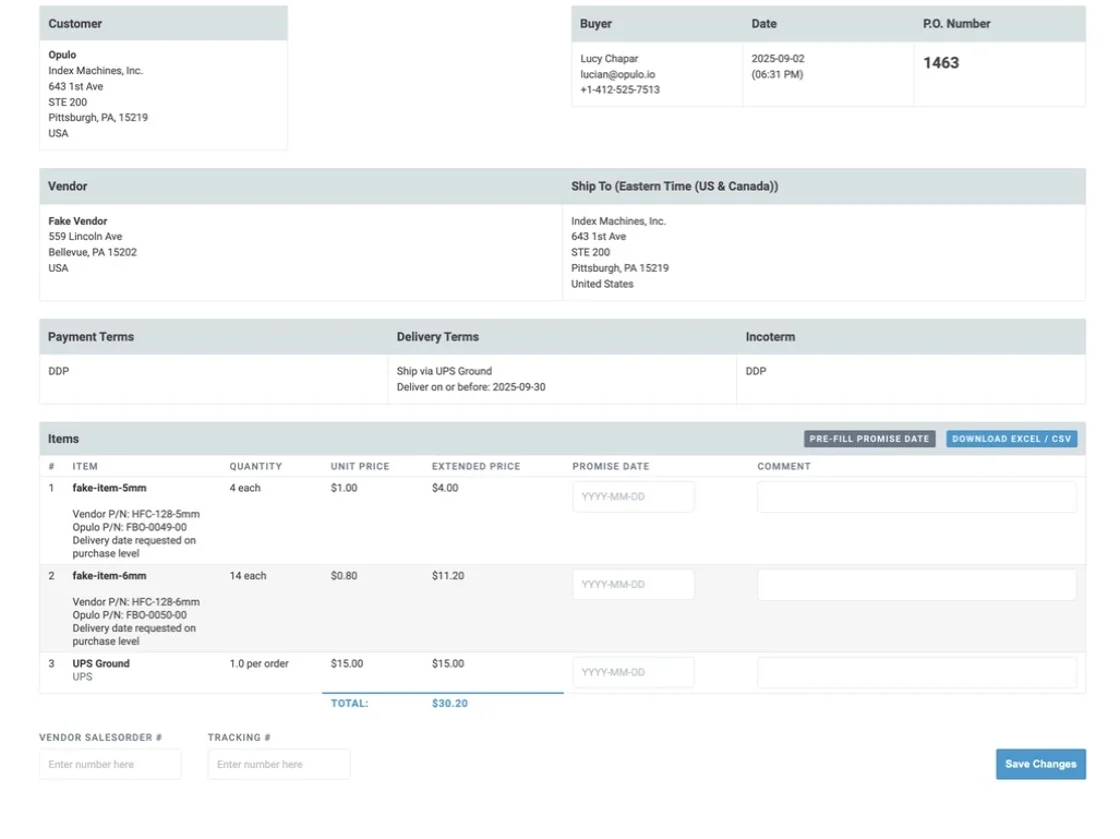Viewport: 1120px width, 839px height.
Task: Click the fake-item-6mm item name
Action: [x=109, y=576]
